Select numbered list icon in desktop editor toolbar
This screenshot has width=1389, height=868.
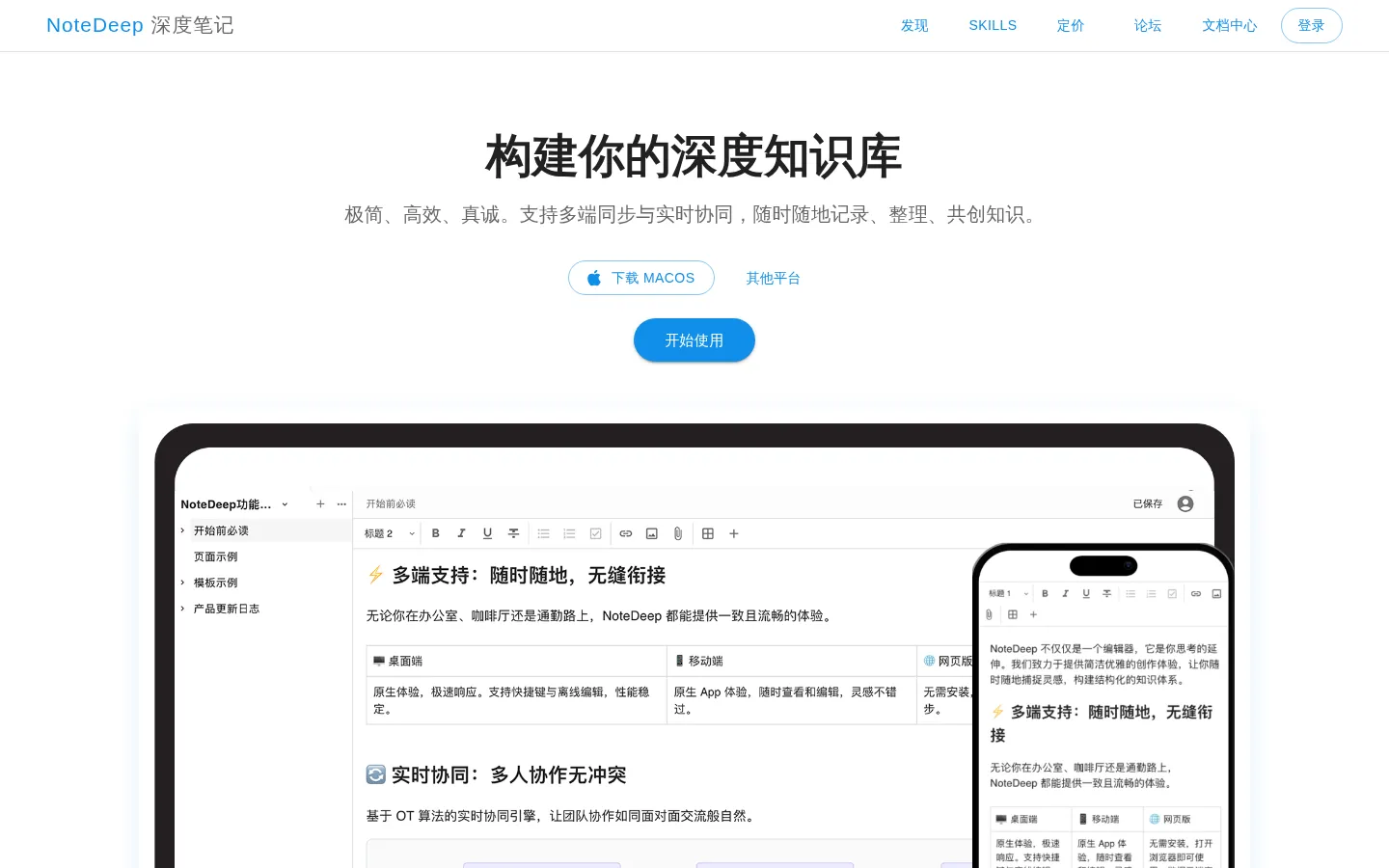point(569,533)
